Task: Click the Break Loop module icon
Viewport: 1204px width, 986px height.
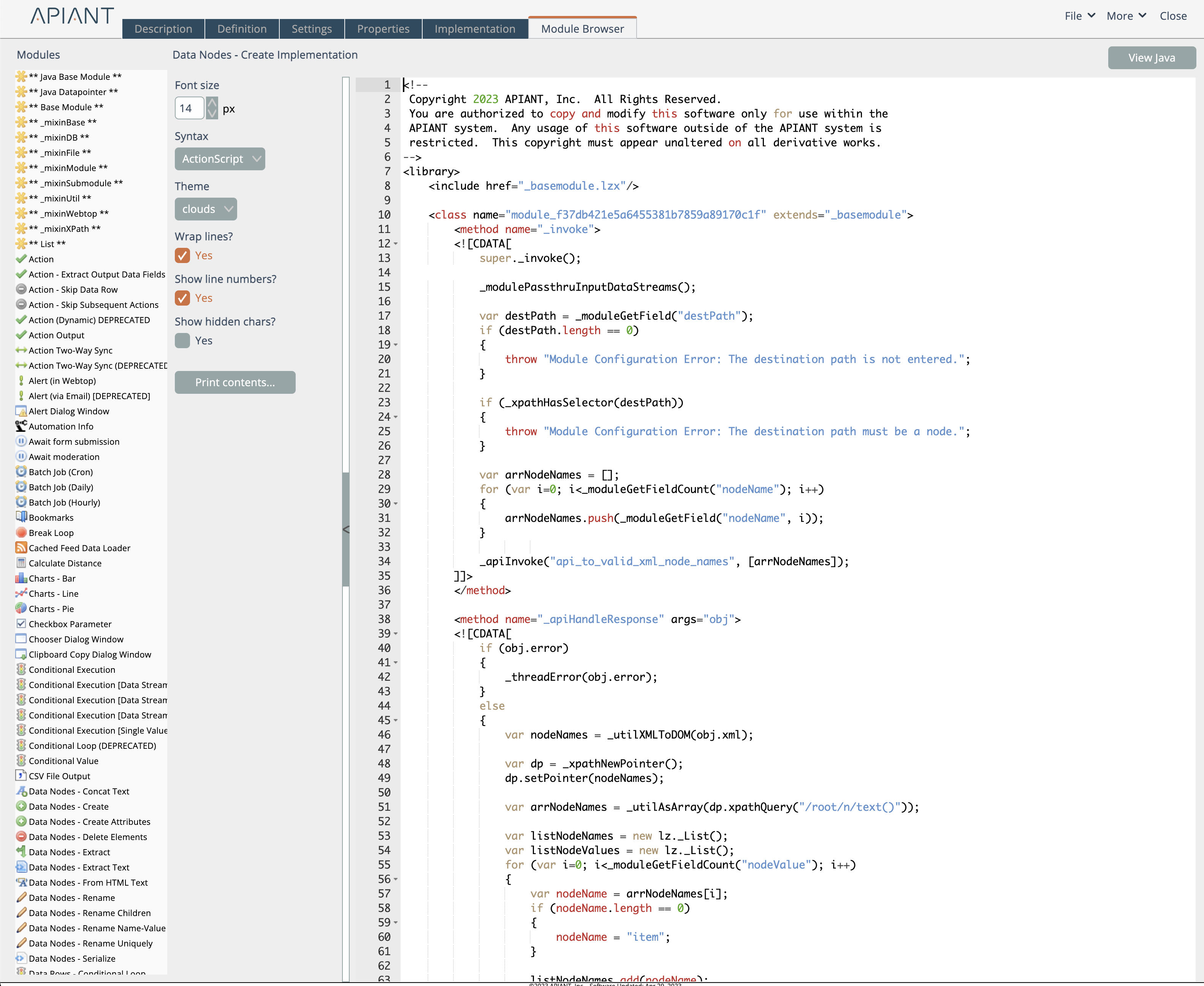Action: point(21,532)
